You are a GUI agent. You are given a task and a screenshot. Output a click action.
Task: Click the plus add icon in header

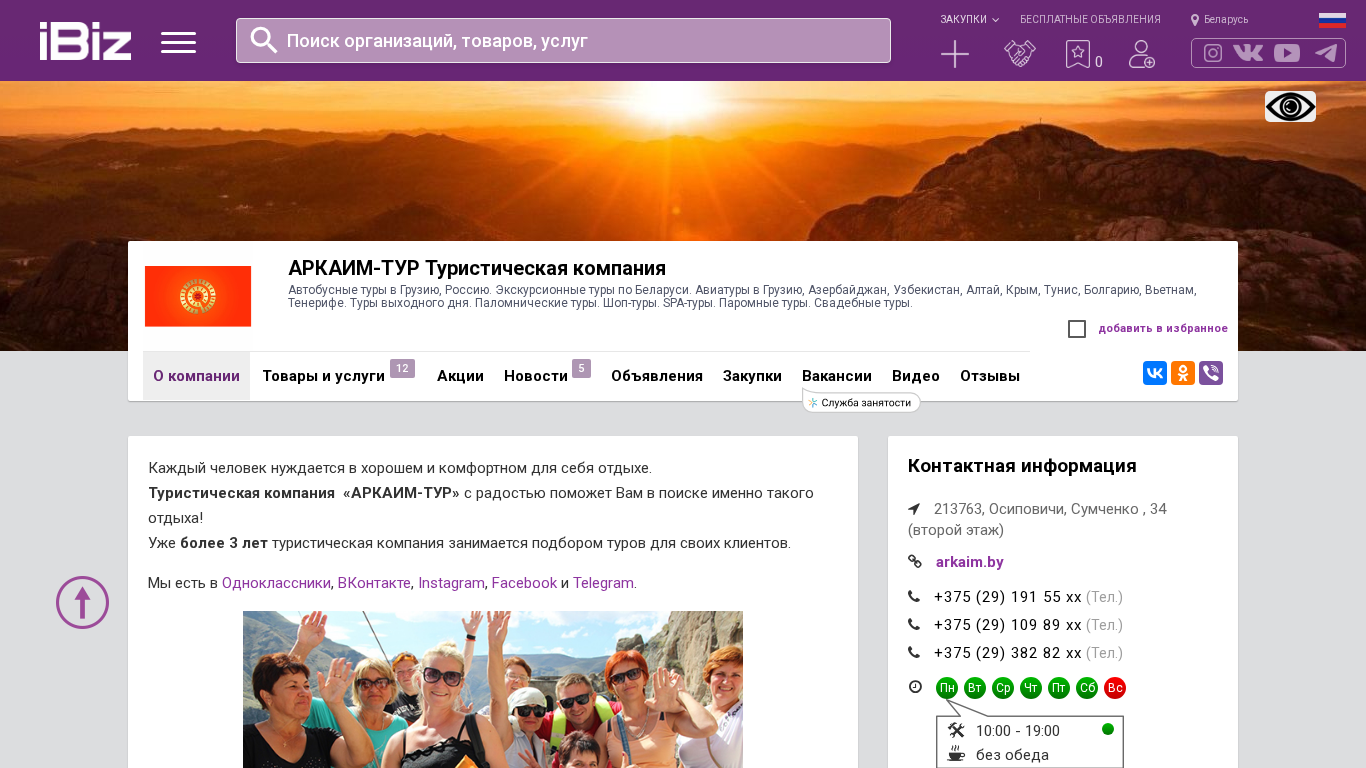955,54
